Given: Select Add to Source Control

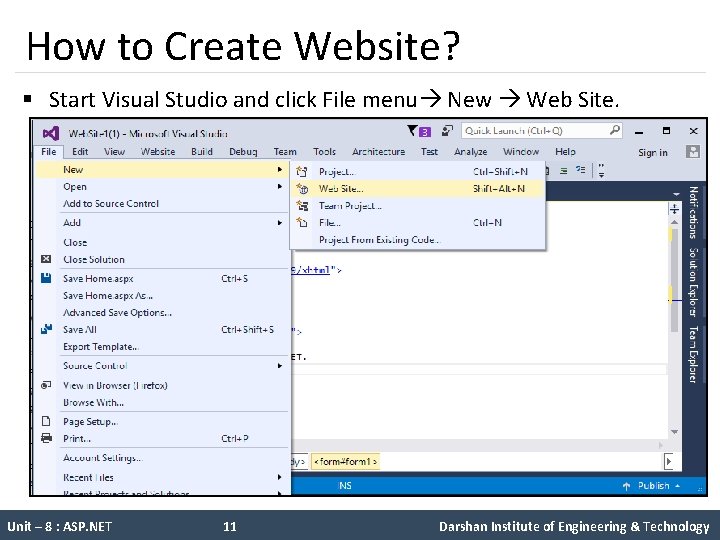Looking at the screenshot, I should [x=163, y=203].
